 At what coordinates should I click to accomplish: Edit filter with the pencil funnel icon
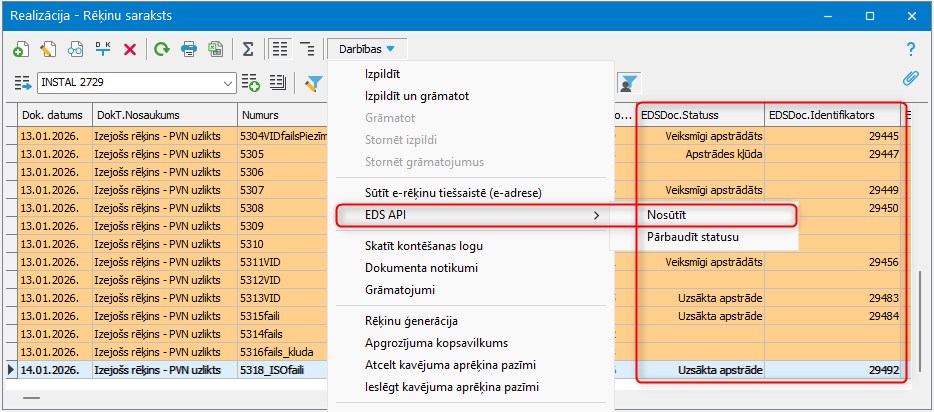pyautogui.click(x=312, y=83)
